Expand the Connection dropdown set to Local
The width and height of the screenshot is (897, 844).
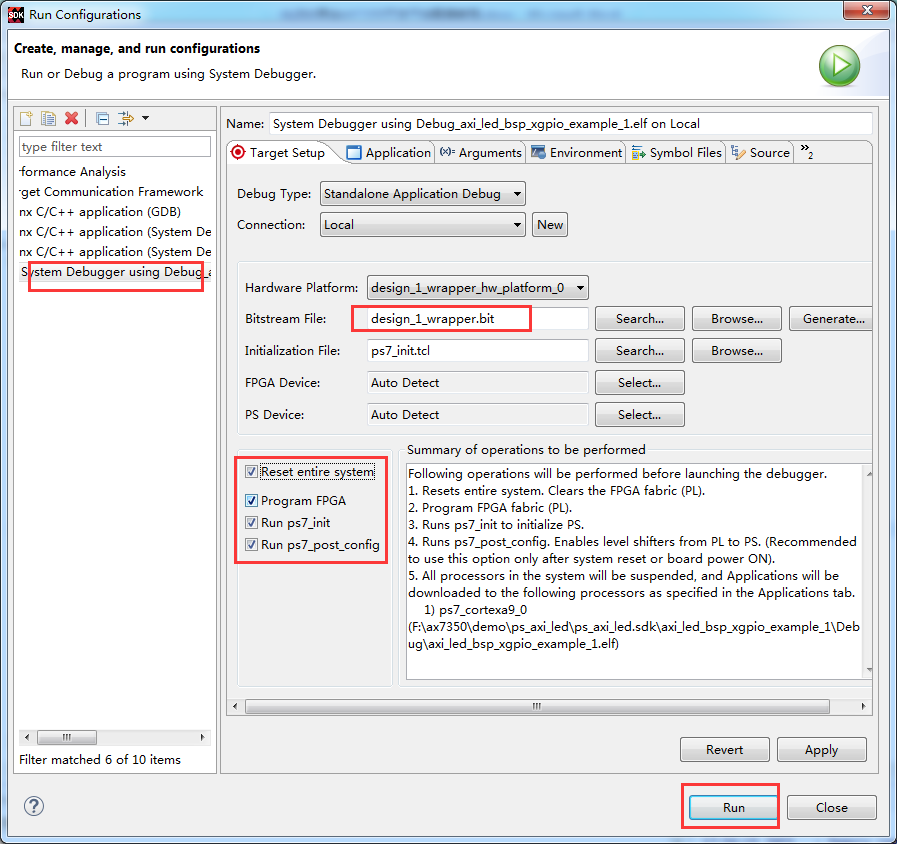[x=423, y=225]
